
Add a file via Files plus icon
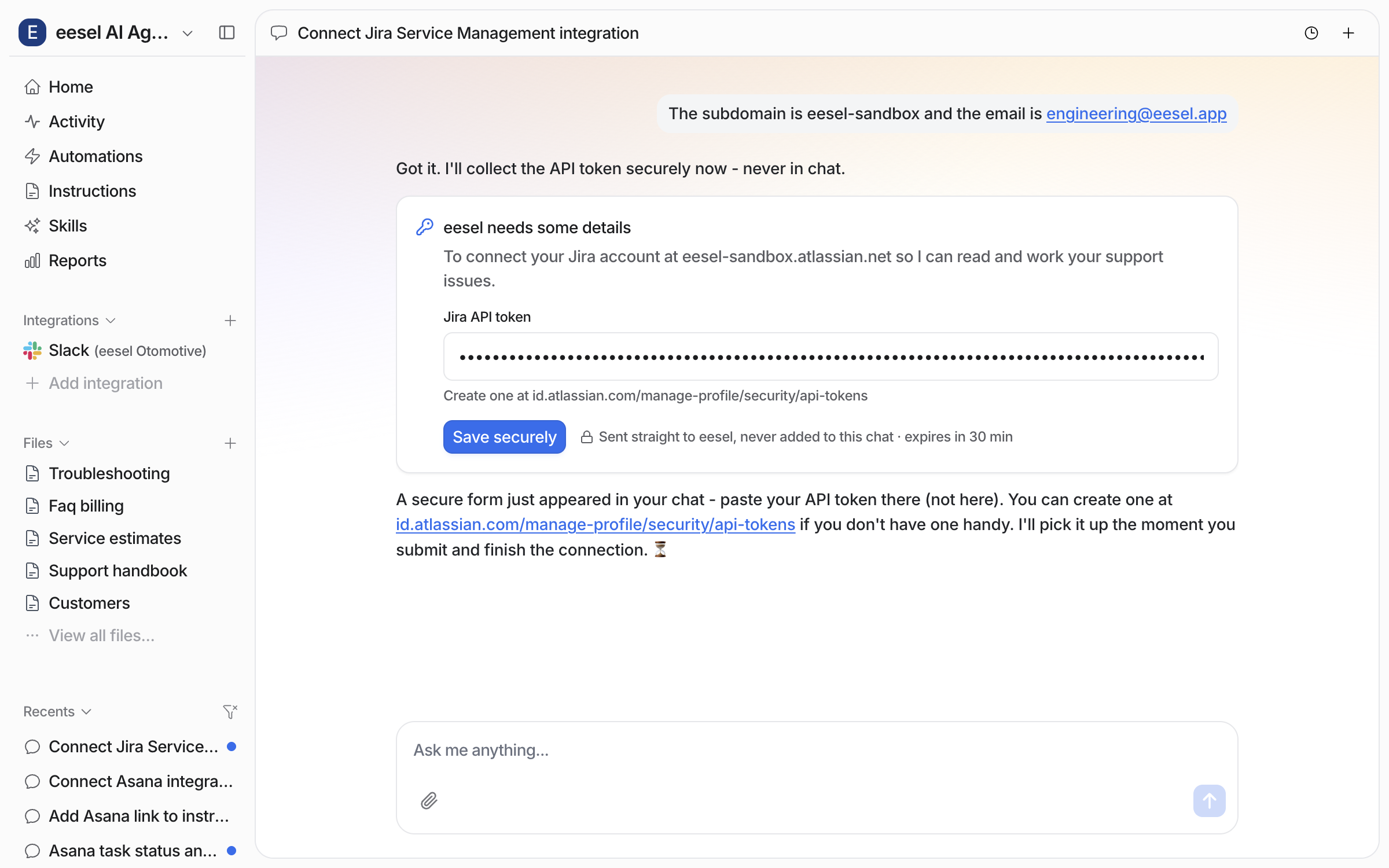pyautogui.click(x=230, y=443)
